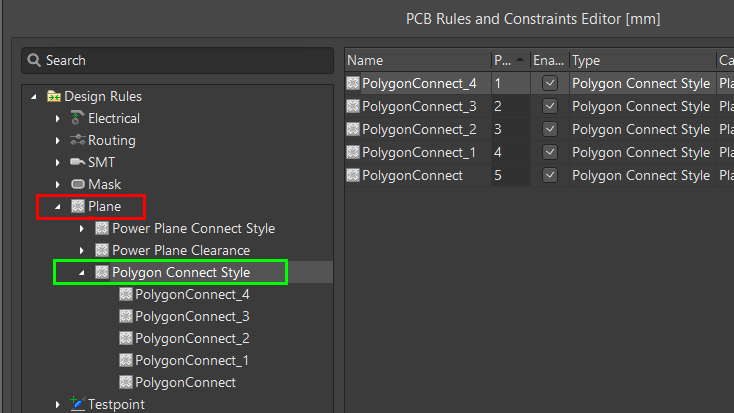
Task: Collapse the Plane tree node
Action: tap(58, 207)
